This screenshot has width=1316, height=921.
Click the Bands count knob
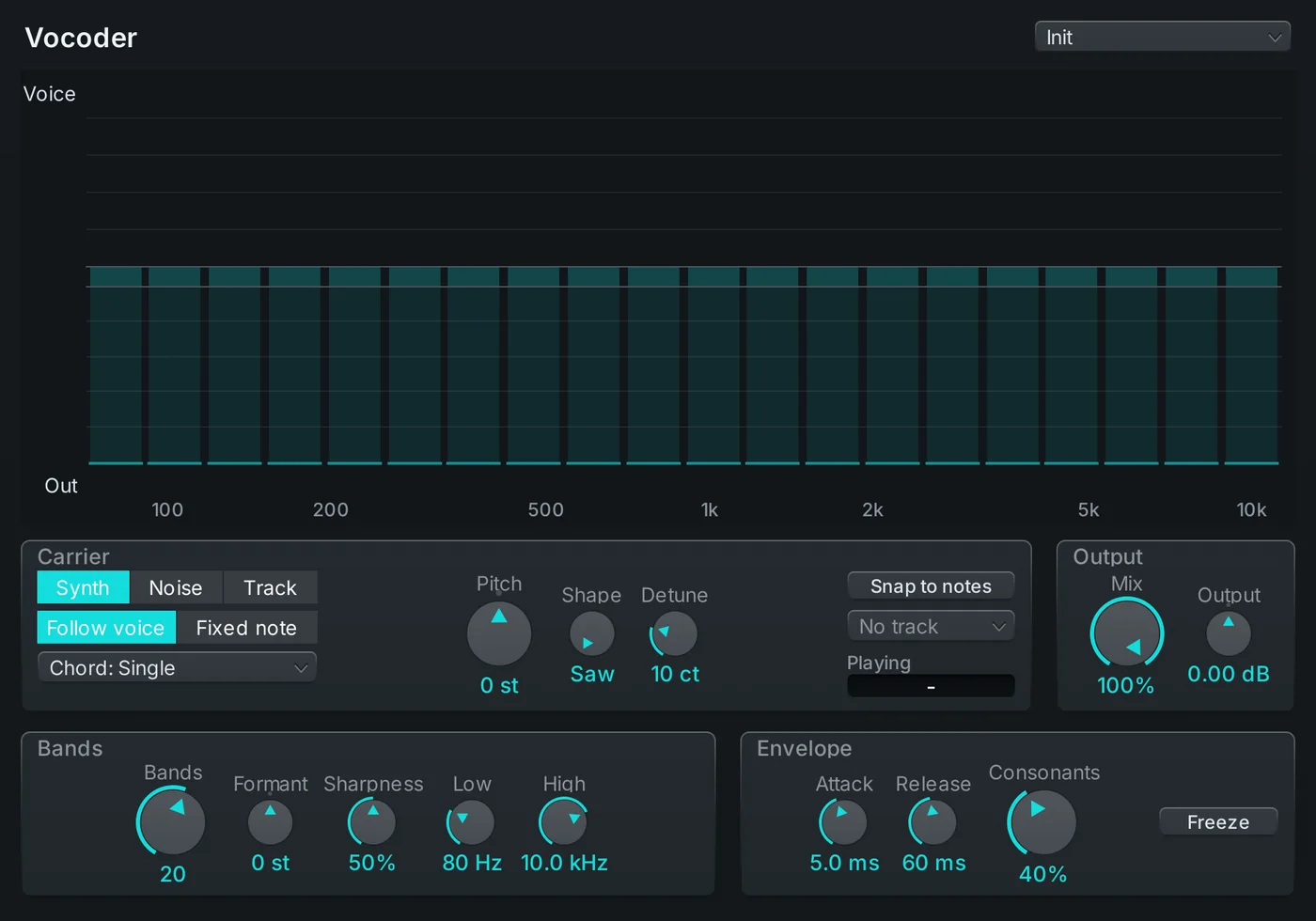(x=172, y=821)
